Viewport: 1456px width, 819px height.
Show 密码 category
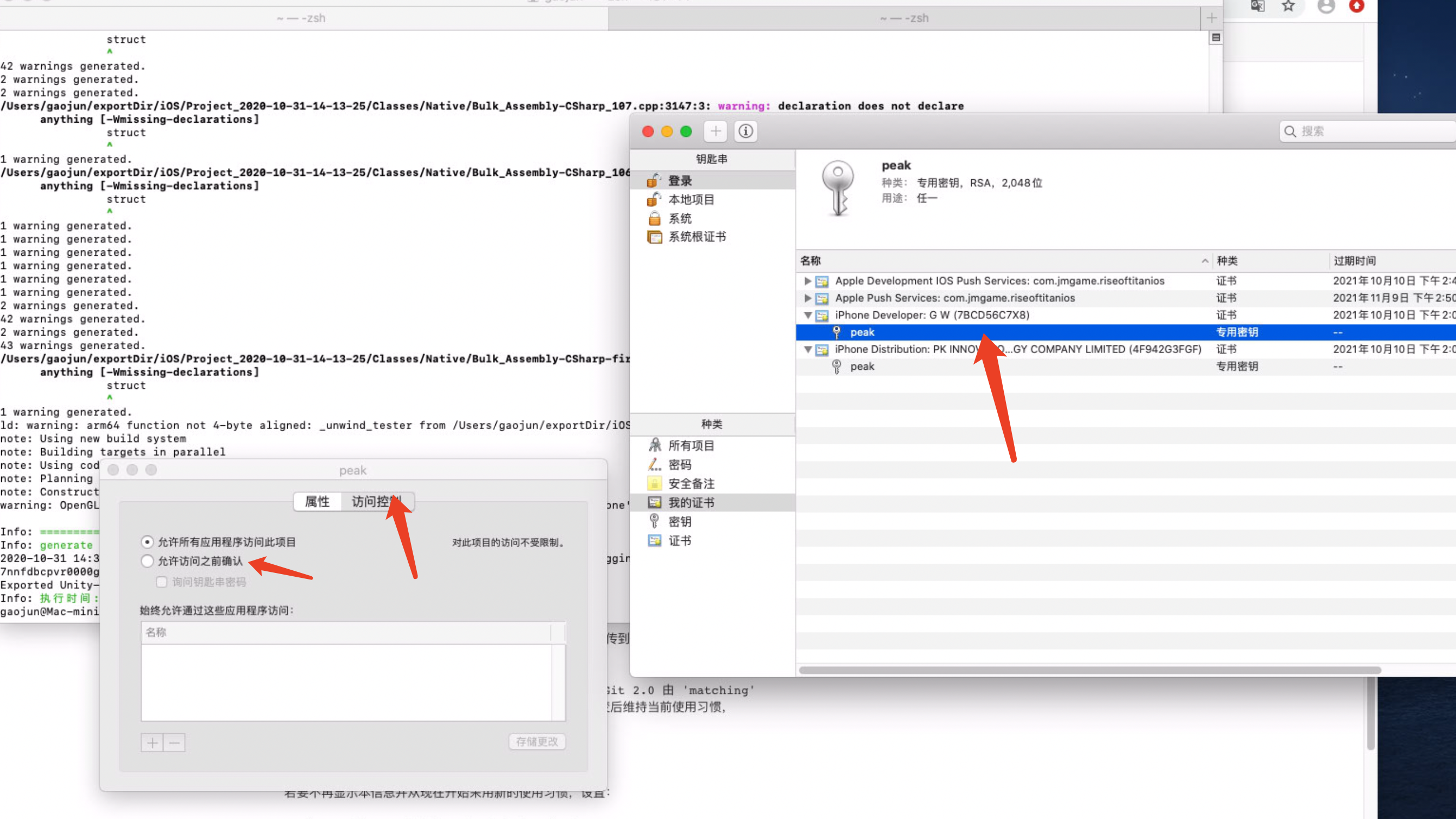click(x=712, y=464)
